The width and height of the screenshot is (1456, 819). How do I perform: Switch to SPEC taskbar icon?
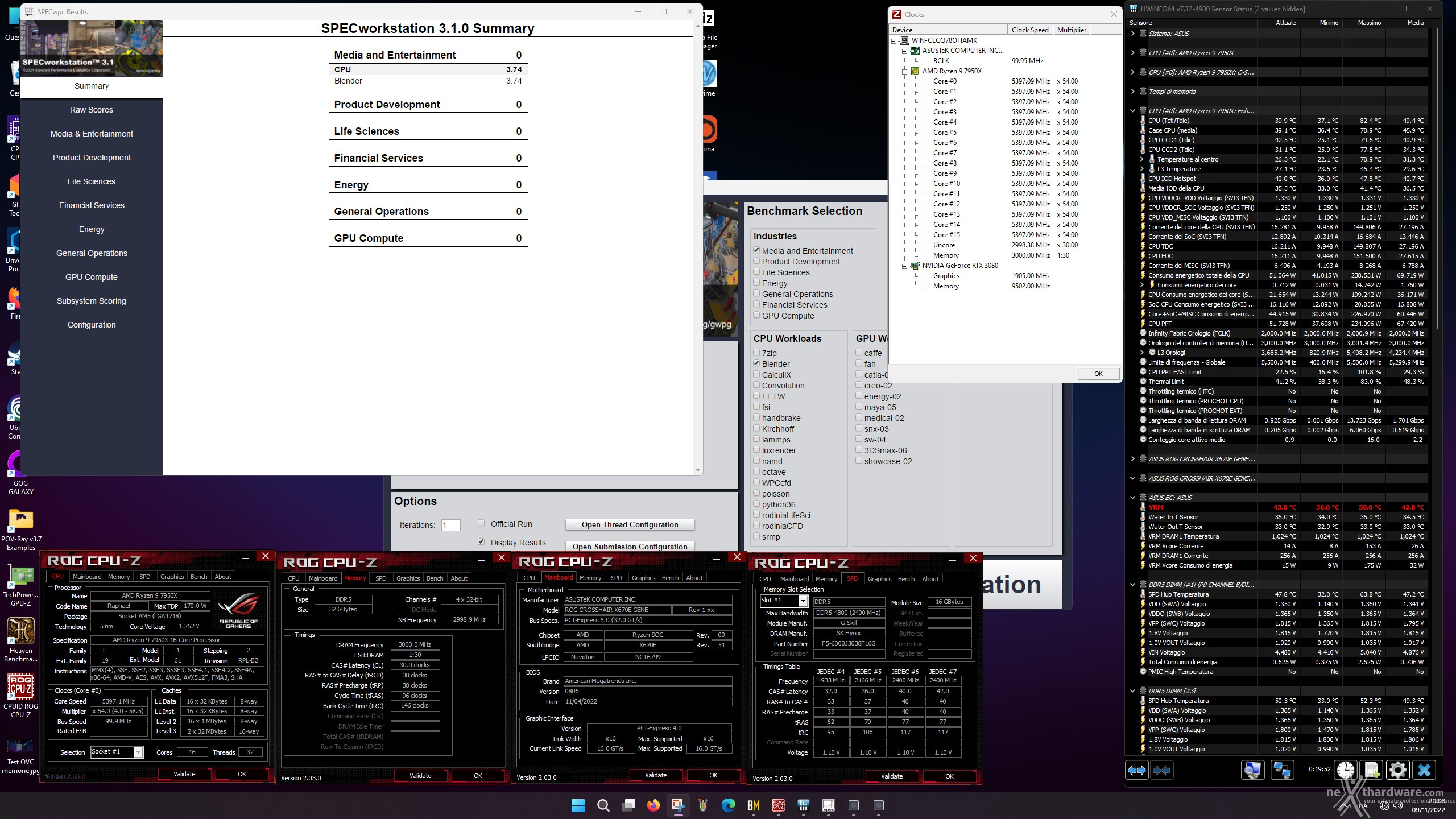click(828, 805)
